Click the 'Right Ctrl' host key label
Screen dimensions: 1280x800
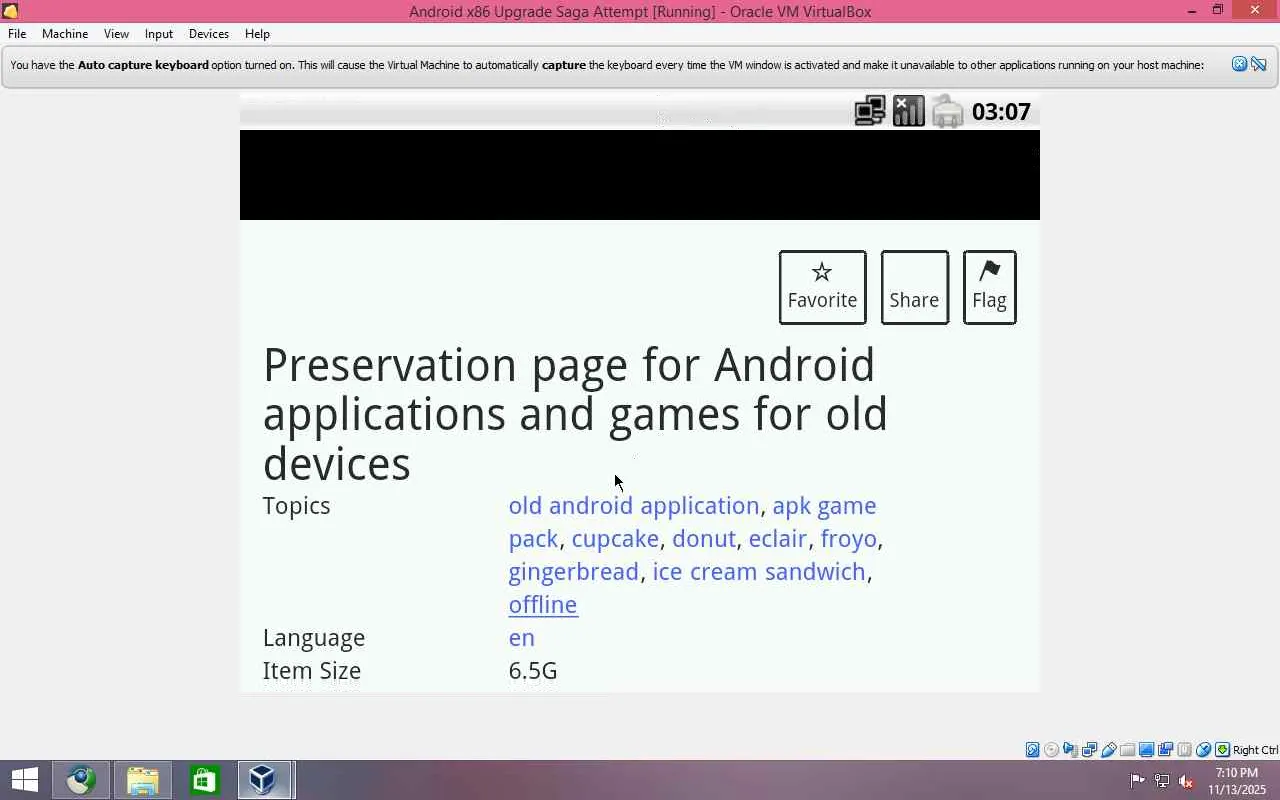pyautogui.click(x=1255, y=750)
